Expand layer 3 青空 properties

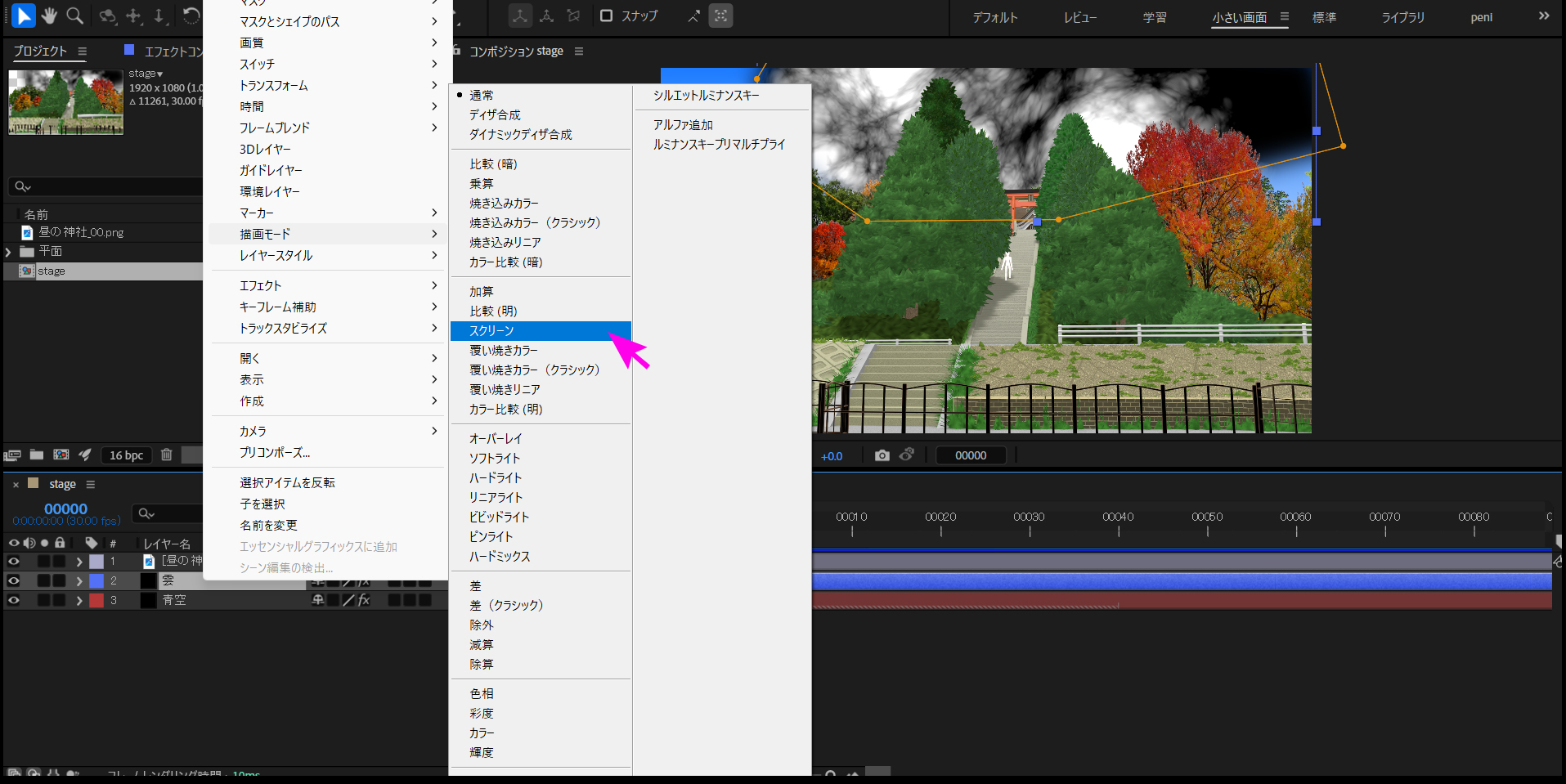tap(79, 600)
